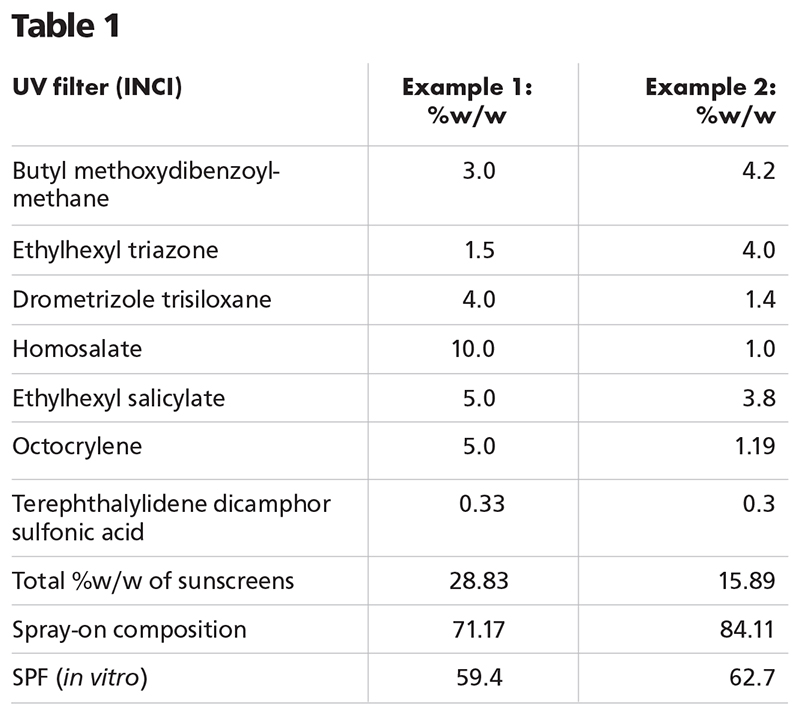Click the "UV filter (INCI)" column header
The height and width of the screenshot is (717, 800).
coord(97,87)
